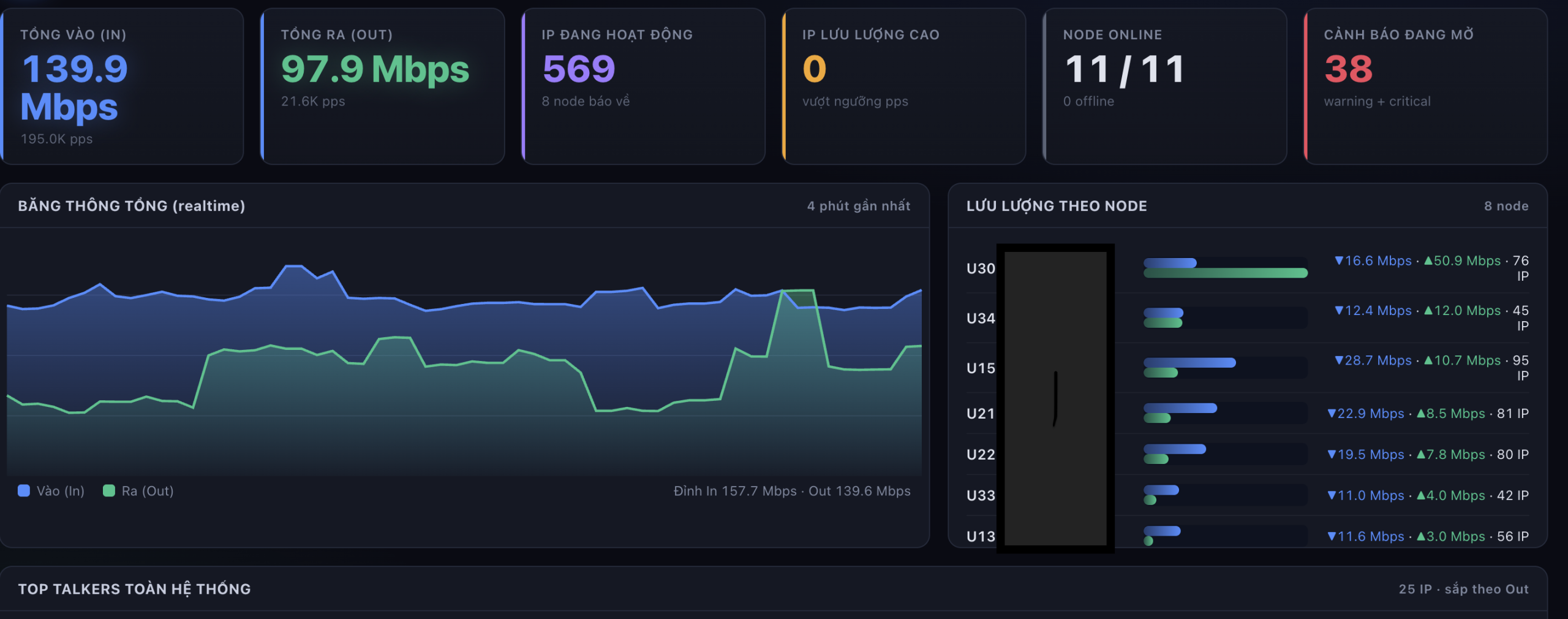Click the '8 node' count label

pos(1506,206)
